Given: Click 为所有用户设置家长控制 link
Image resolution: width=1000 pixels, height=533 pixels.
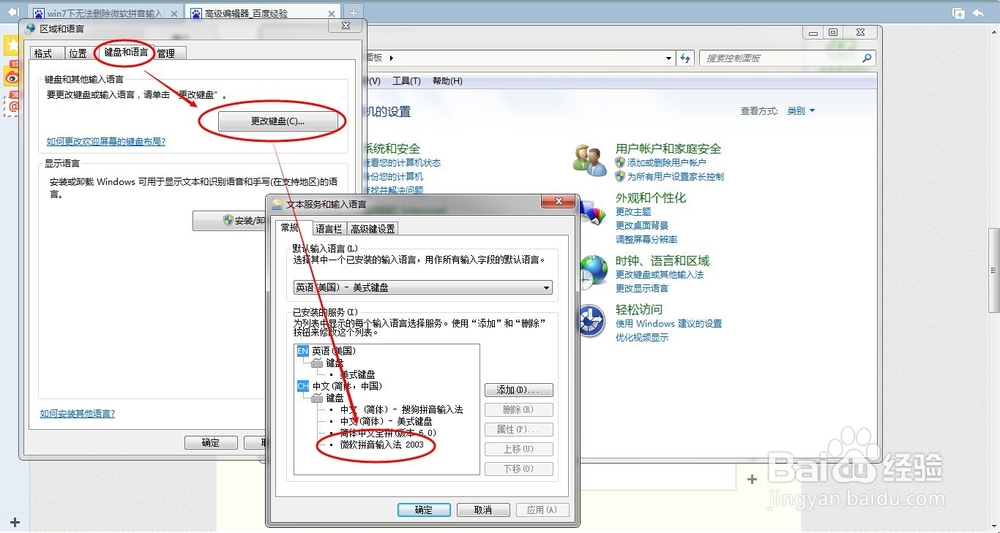Looking at the screenshot, I should [675, 177].
